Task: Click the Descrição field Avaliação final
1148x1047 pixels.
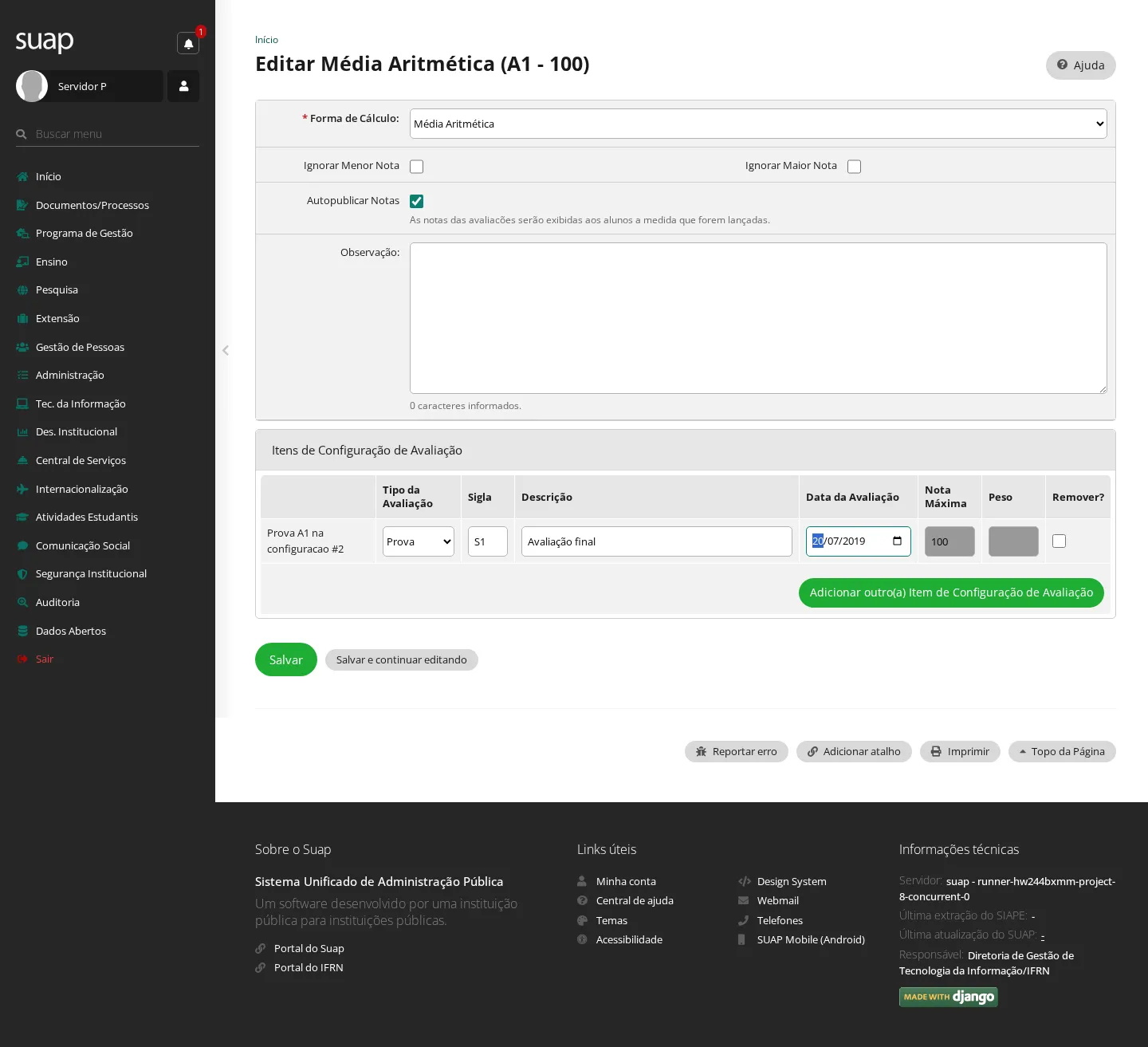Action: click(x=657, y=541)
